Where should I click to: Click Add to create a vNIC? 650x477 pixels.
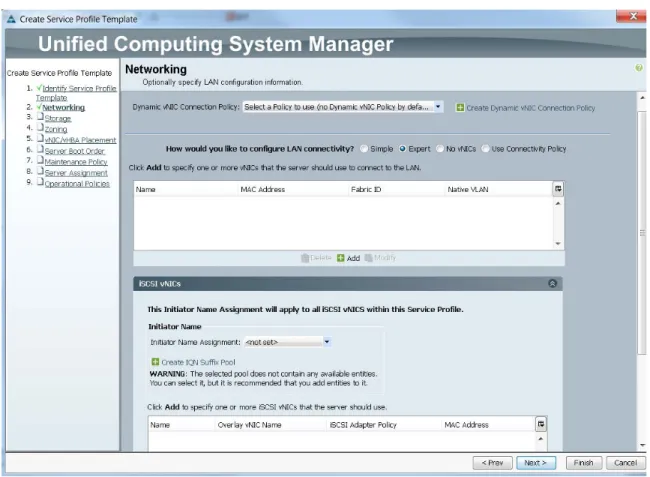[349, 258]
